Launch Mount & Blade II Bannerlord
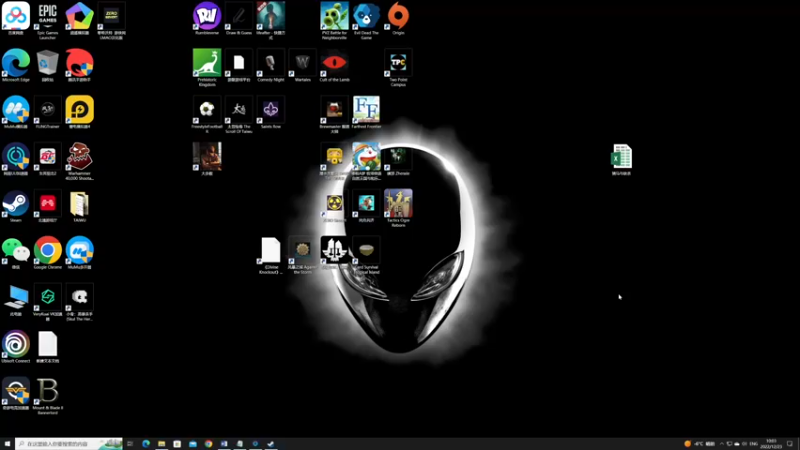 click(47, 396)
